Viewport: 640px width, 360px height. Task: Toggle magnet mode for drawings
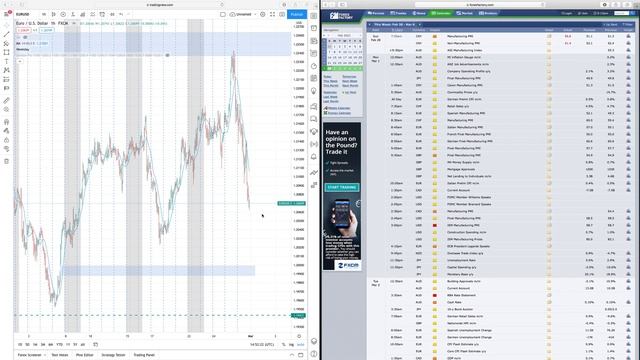tap(6, 122)
